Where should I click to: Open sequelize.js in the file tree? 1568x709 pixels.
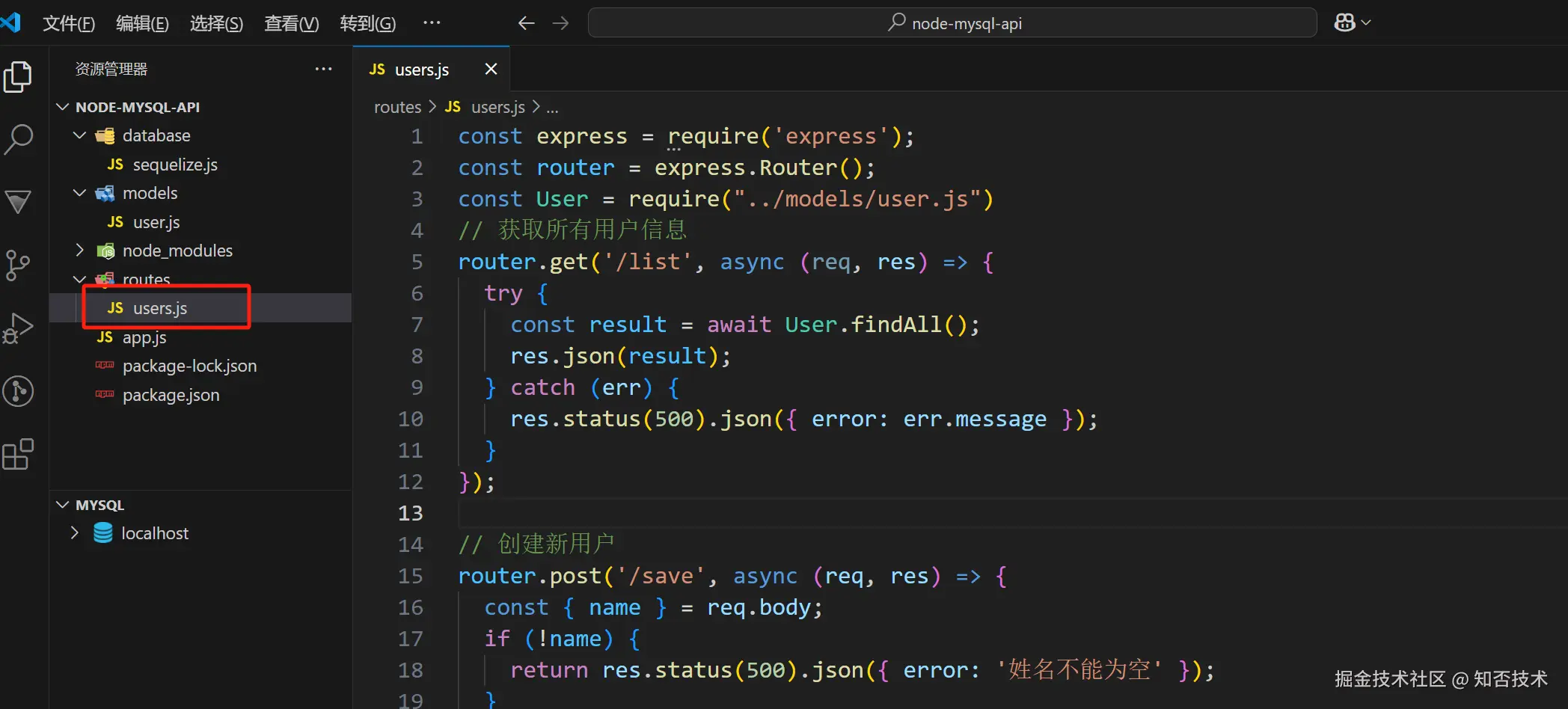point(175,165)
